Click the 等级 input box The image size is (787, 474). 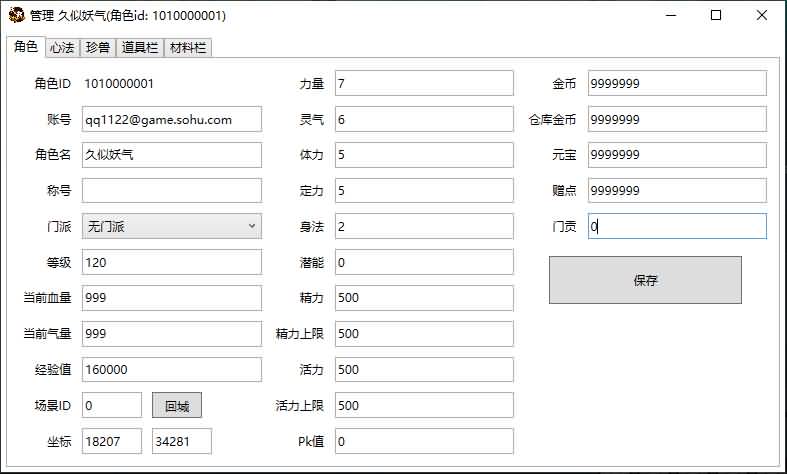pyautogui.click(x=171, y=262)
